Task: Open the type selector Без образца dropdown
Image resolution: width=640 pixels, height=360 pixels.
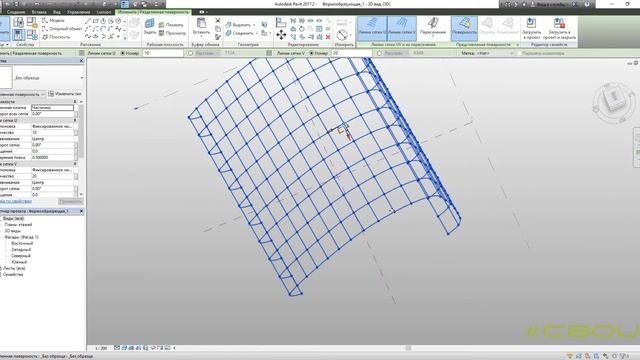Action: [82, 78]
